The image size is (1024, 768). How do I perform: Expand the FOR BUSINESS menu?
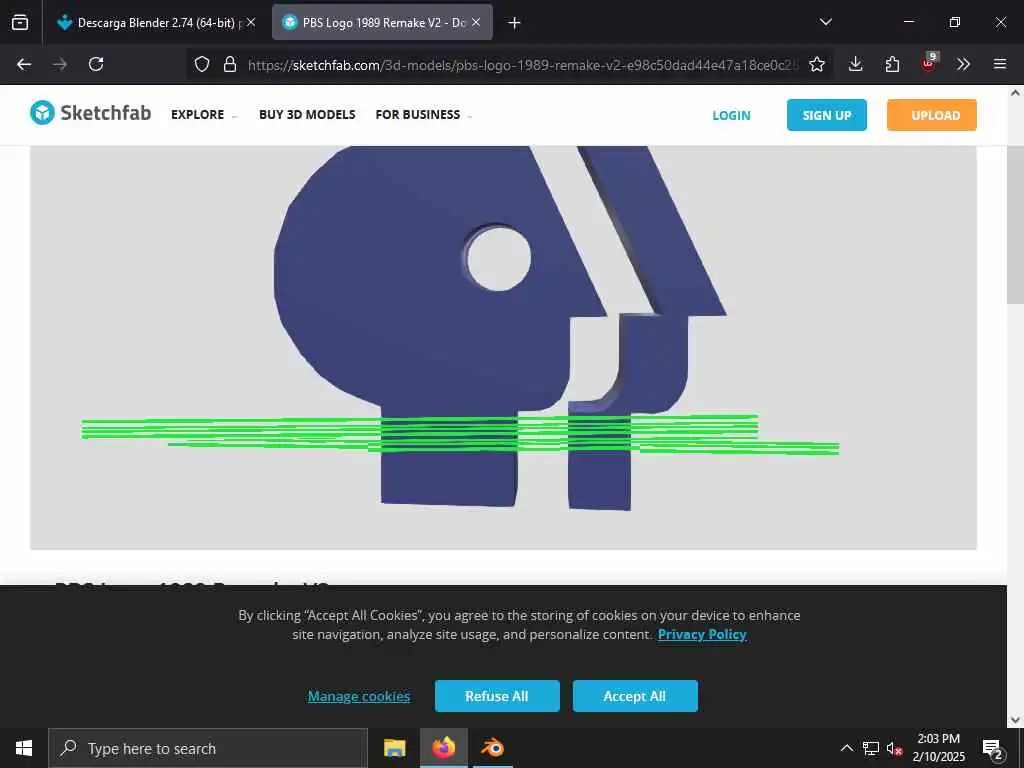(423, 114)
